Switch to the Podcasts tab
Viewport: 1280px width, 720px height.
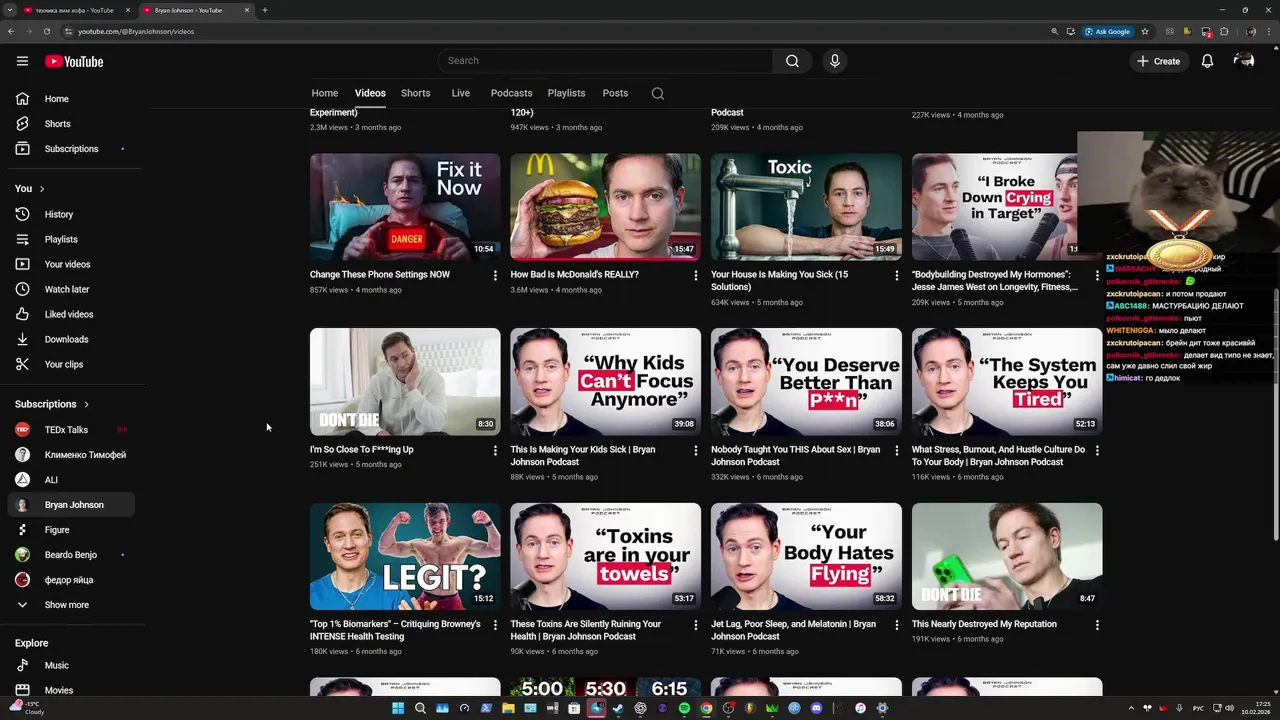pos(511,93)
